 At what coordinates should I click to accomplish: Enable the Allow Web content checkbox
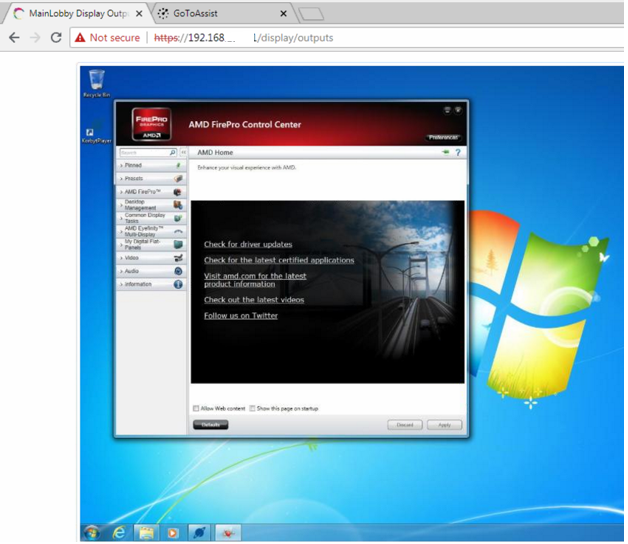pyautogui.click(x=196, y=408)
